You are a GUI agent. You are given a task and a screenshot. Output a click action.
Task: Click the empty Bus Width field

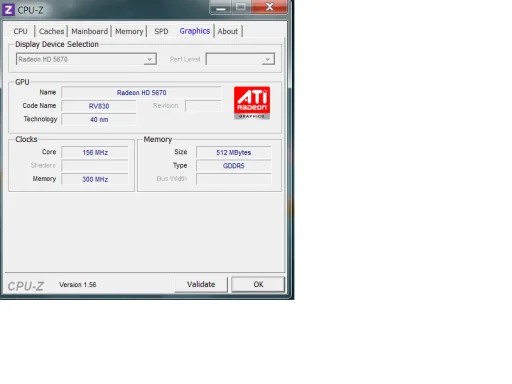coord(234,179)
